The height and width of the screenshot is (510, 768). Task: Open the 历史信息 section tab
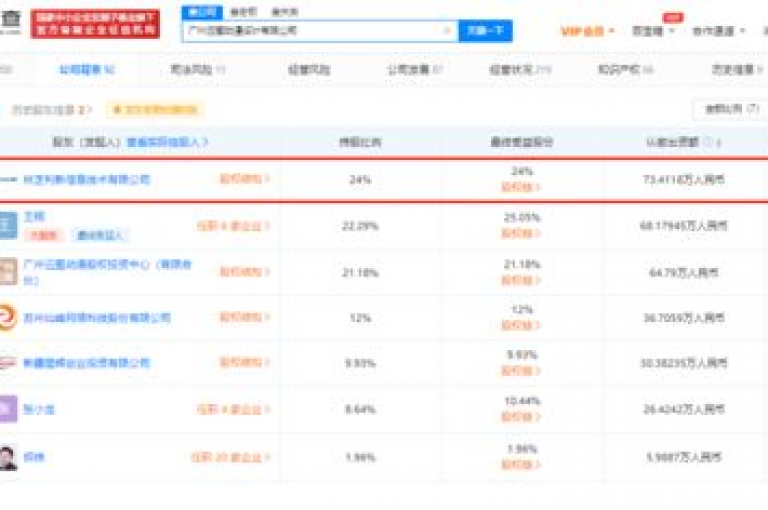[737, 70]
